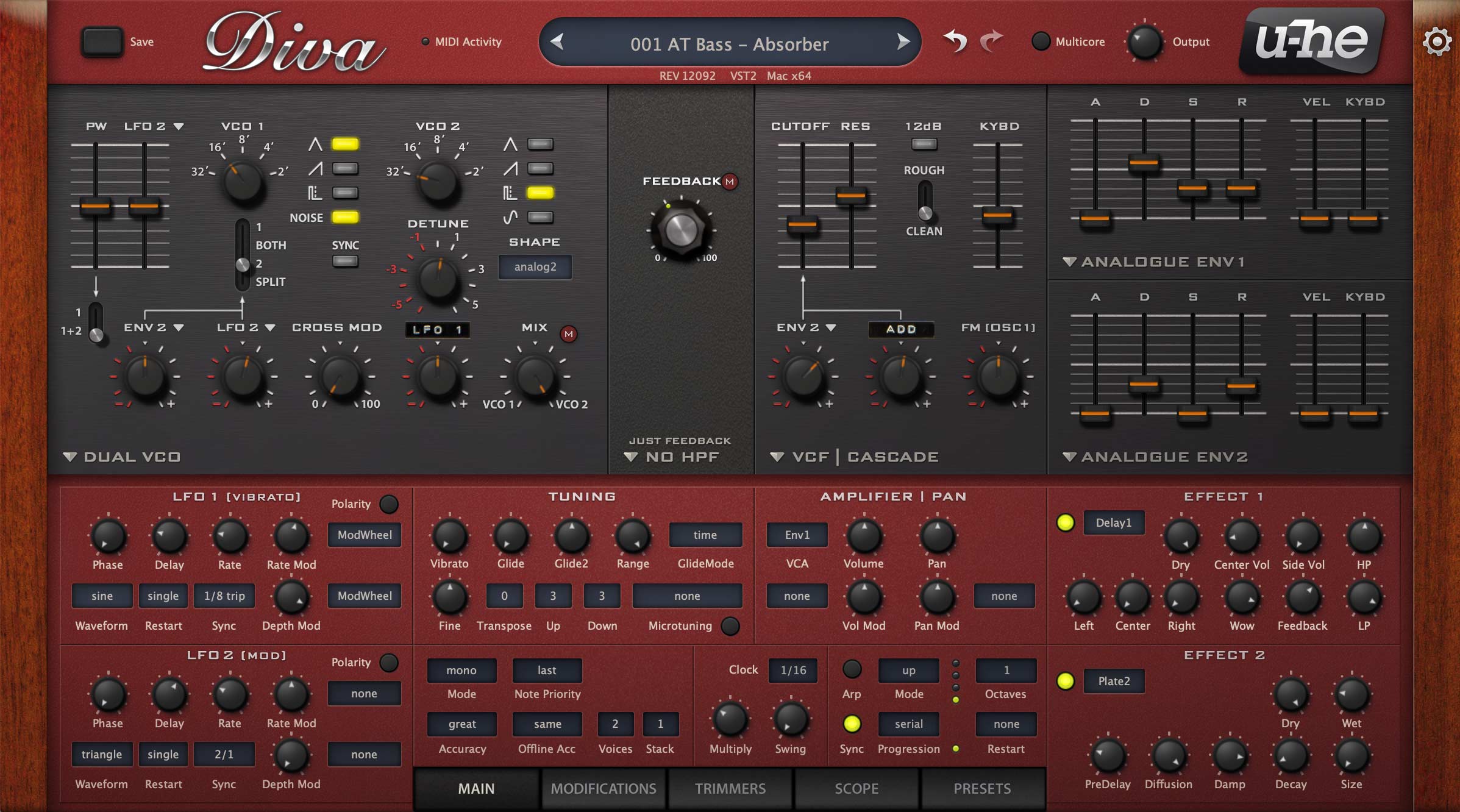Click the u-he logo
Screen dimensions: 1460x812
click(x=1311, y=41)
